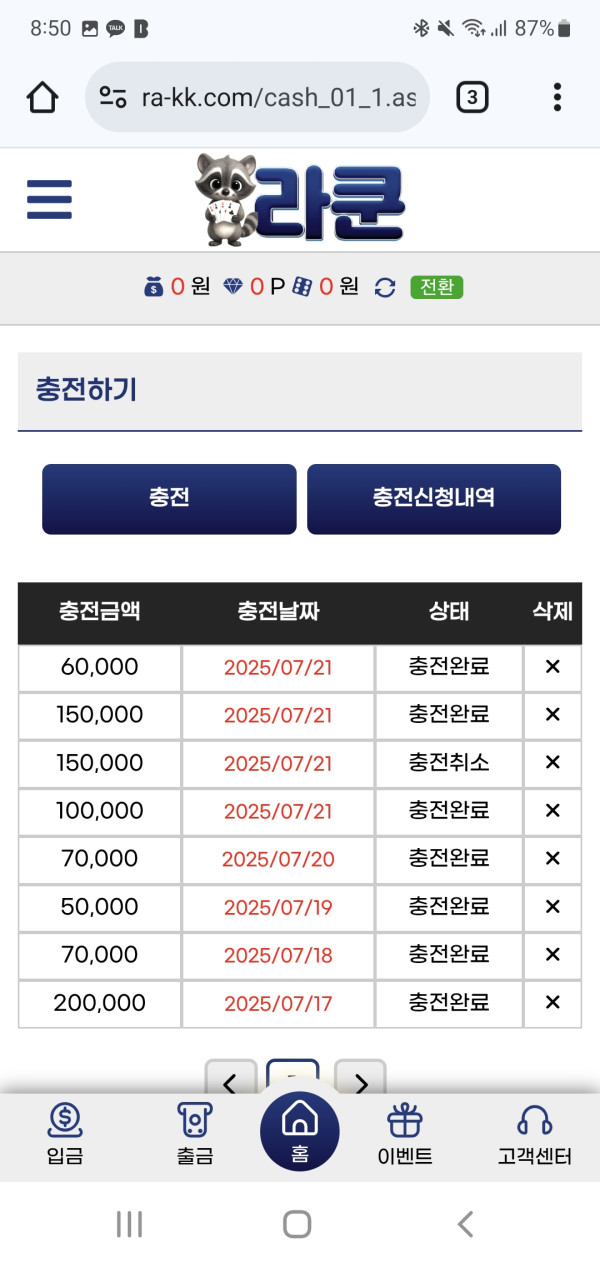Screen dimensions: 600x1267
Task: Go to previous page with left chevron
Action: click(231, 1080)
